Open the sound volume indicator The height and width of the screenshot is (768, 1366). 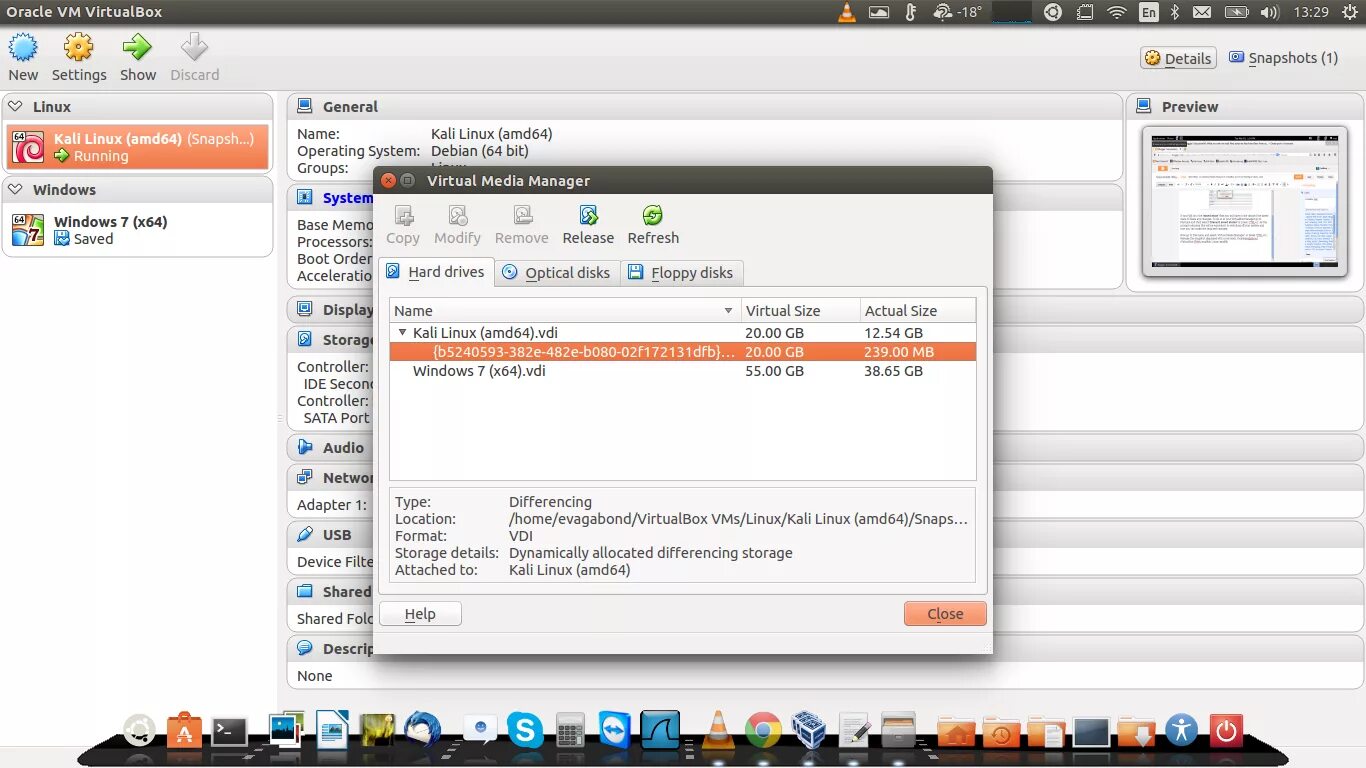point(1269,12)
